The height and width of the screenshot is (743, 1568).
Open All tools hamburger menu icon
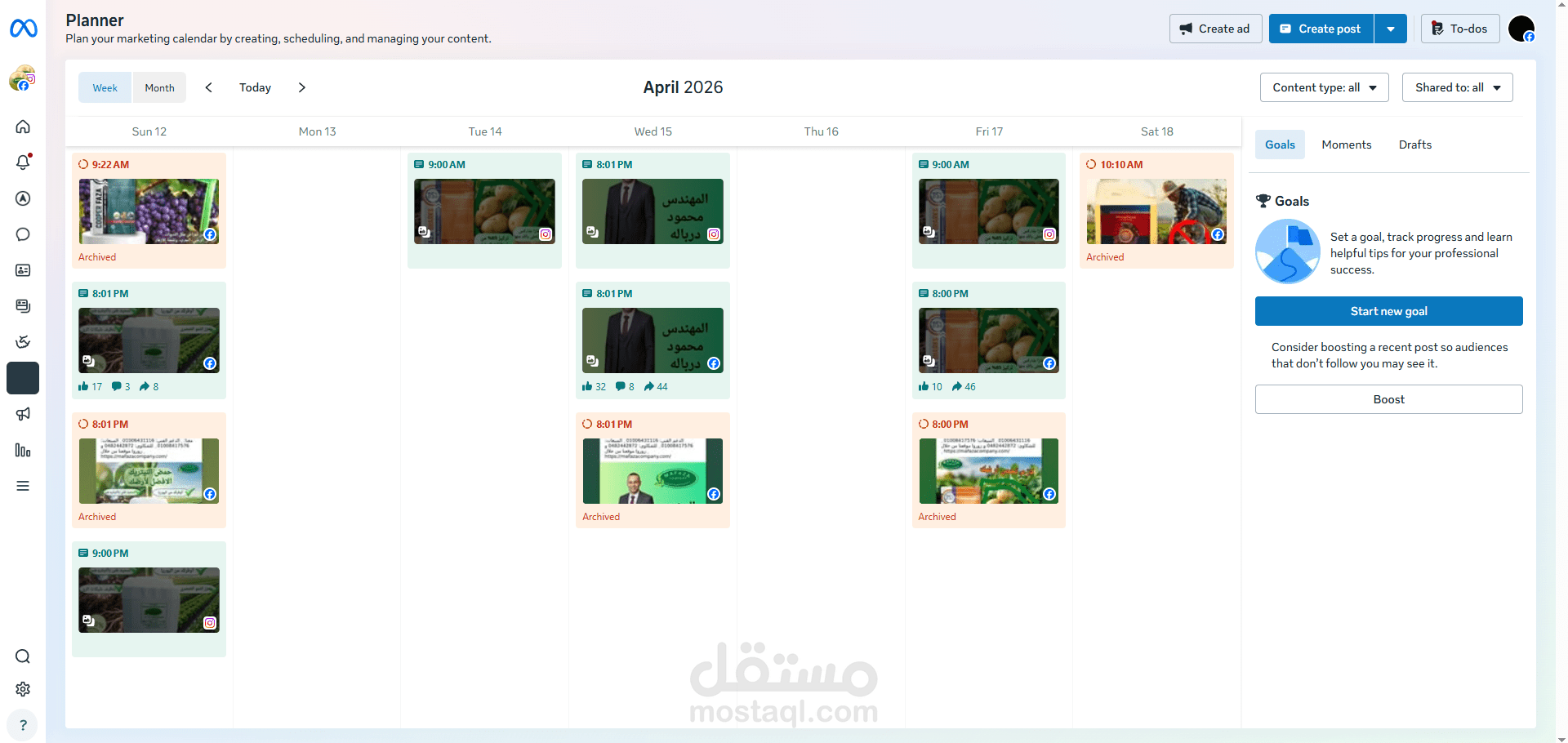pos(23,486)
